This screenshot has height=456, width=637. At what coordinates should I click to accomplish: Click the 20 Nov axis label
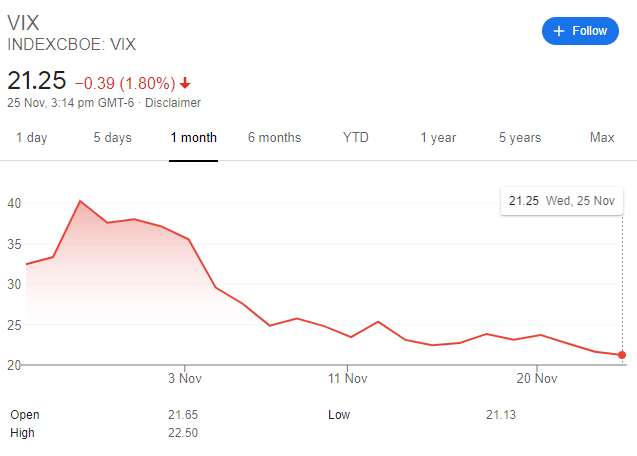pyautogui.click(x=537, y=377)
